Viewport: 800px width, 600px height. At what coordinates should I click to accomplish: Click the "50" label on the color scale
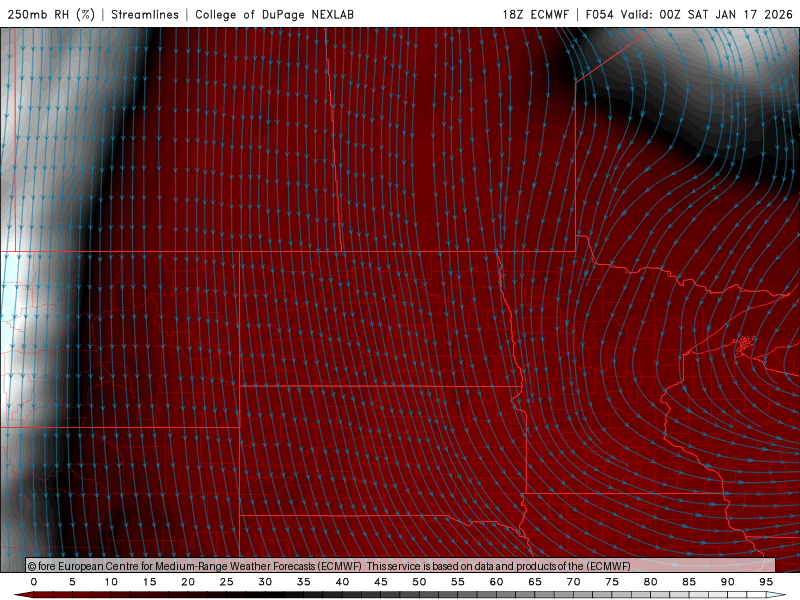coord(419,582)
